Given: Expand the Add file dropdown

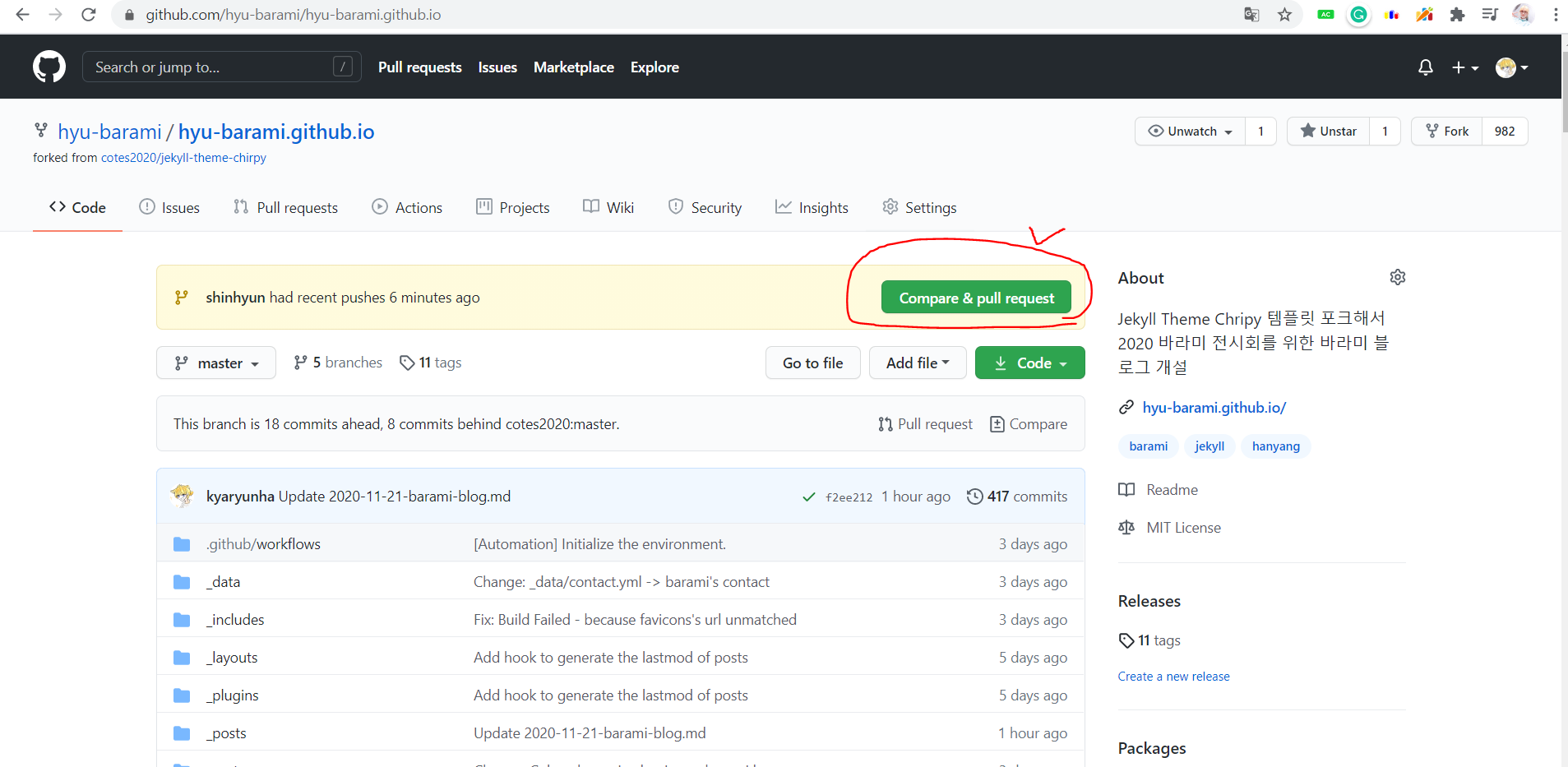Looking at the screenshot, I should coord(917,363).
